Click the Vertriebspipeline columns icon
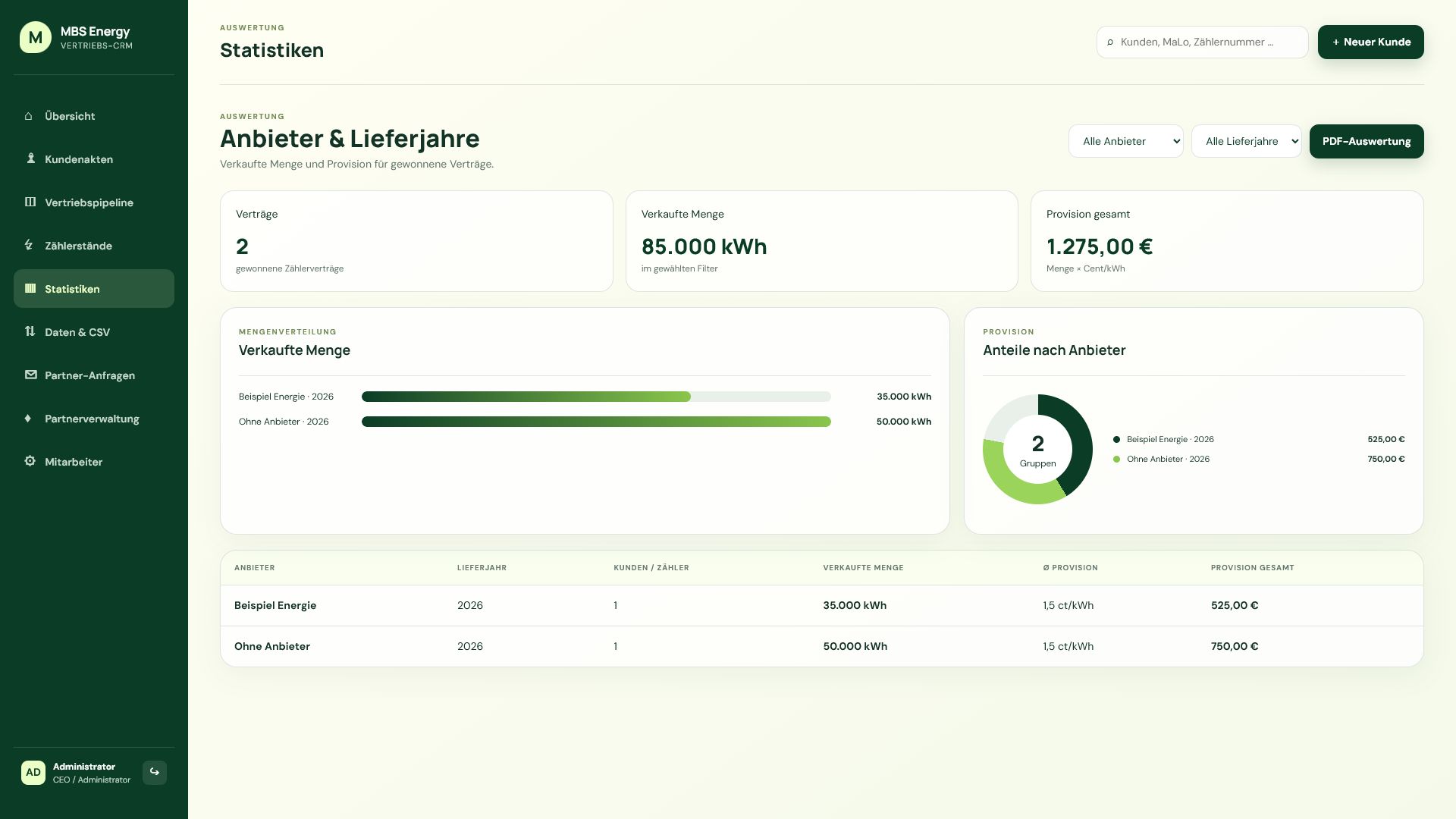The width and height of the screenshot is (1456, 819). click(30, 202)
